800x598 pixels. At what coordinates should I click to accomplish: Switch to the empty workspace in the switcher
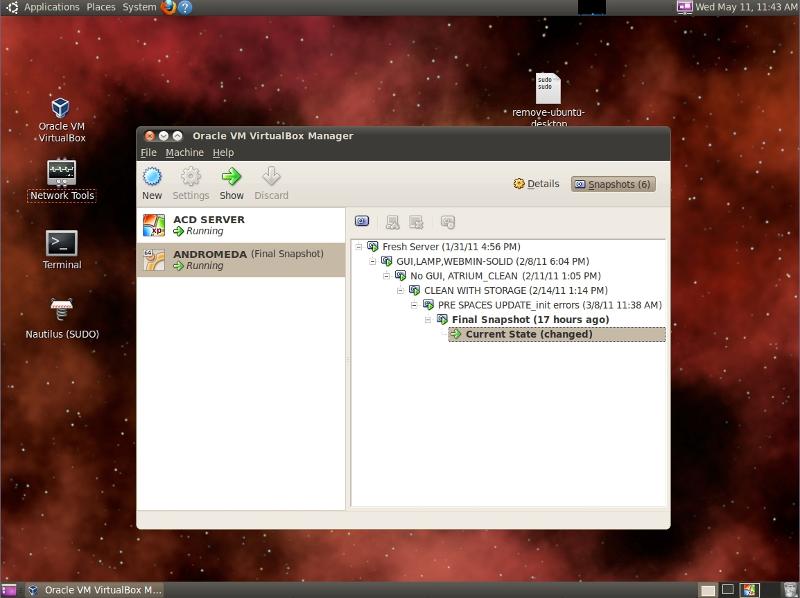click(728, 590)
